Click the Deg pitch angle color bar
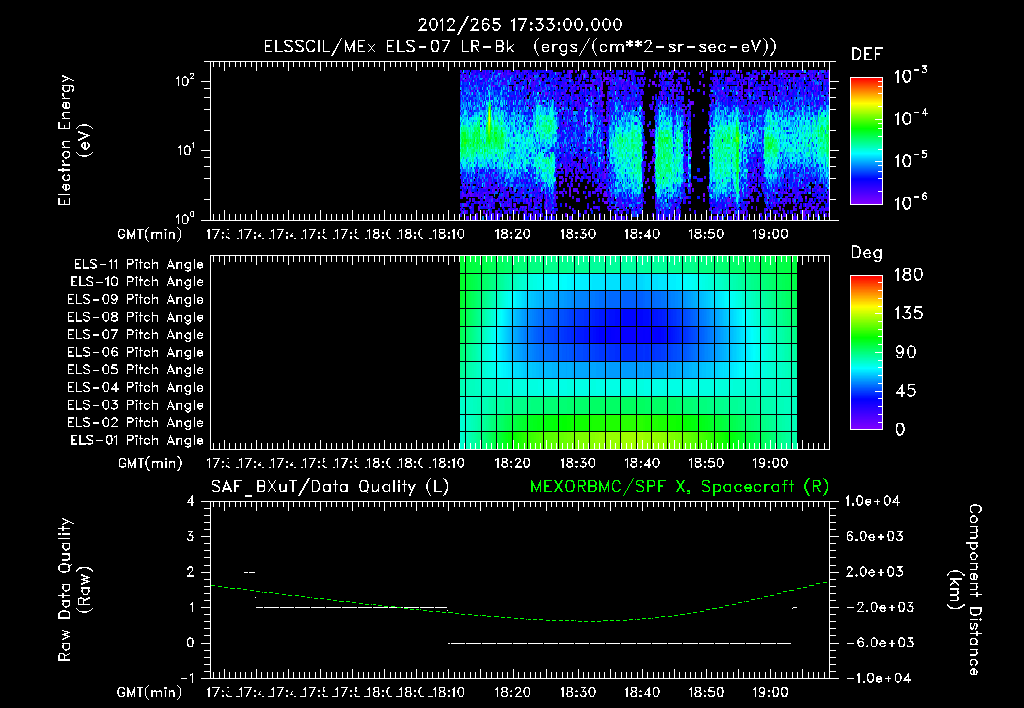Viewport: 1024px width, 708px height. pos(866,352)
